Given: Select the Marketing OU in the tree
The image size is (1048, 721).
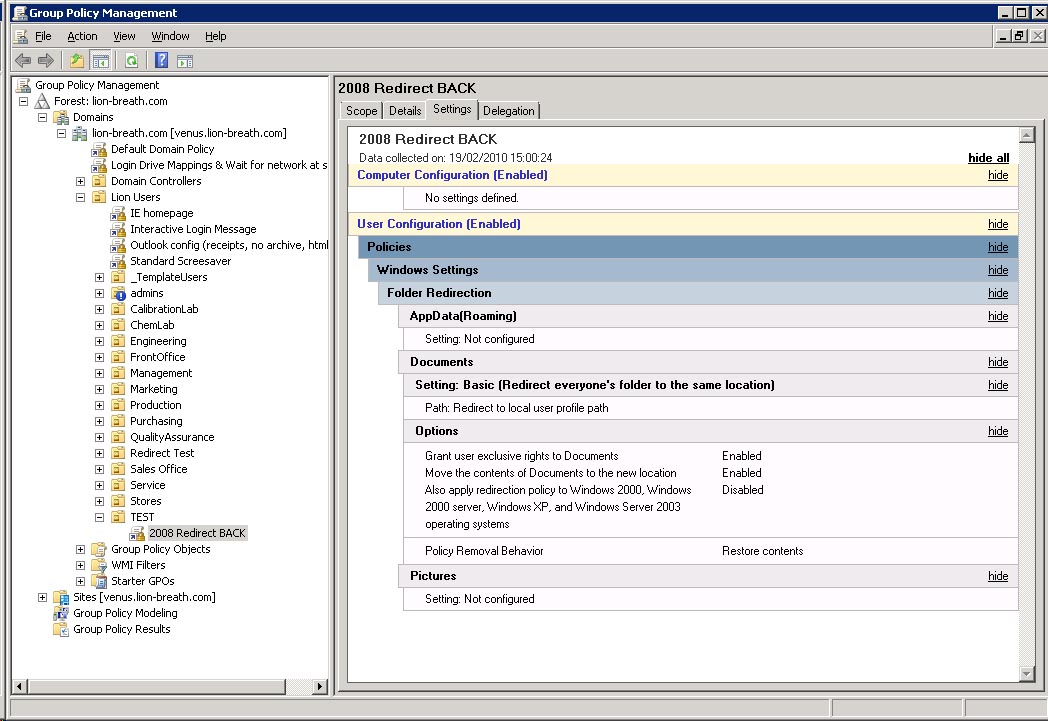Looking at the screenshot, I should click(154, 389).
